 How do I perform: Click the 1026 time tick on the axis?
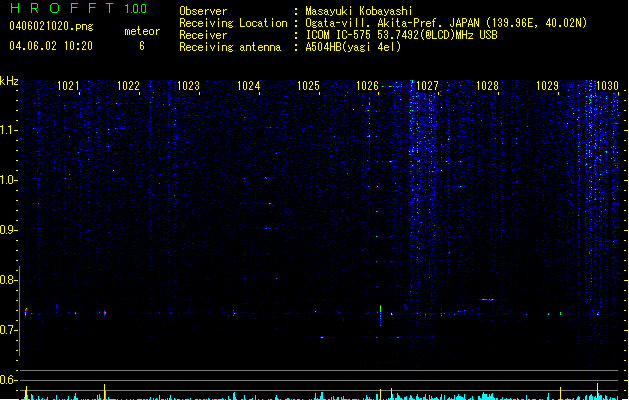[367, 86]
